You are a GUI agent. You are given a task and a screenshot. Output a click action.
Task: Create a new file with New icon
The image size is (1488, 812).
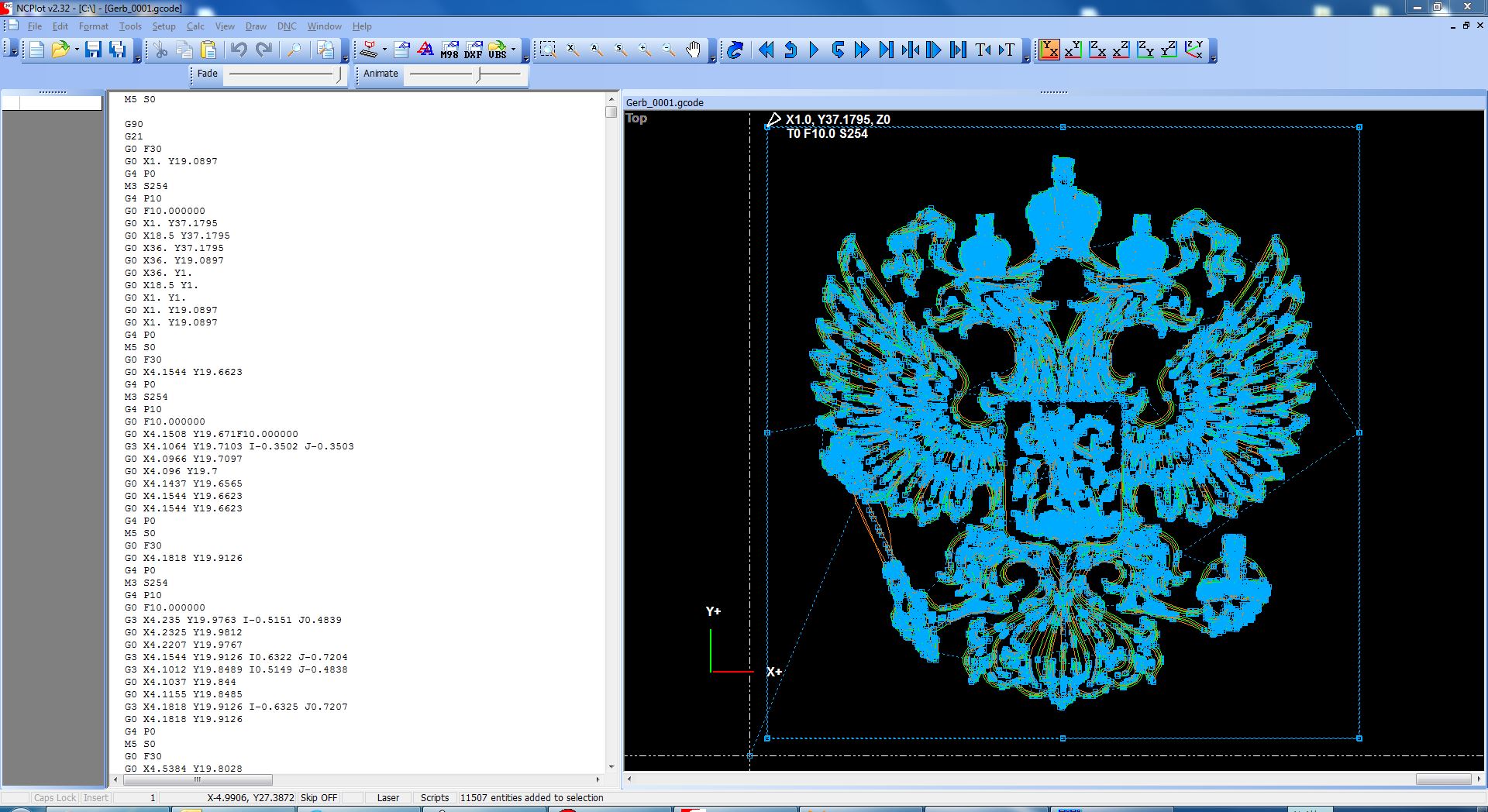pos(36,50)
